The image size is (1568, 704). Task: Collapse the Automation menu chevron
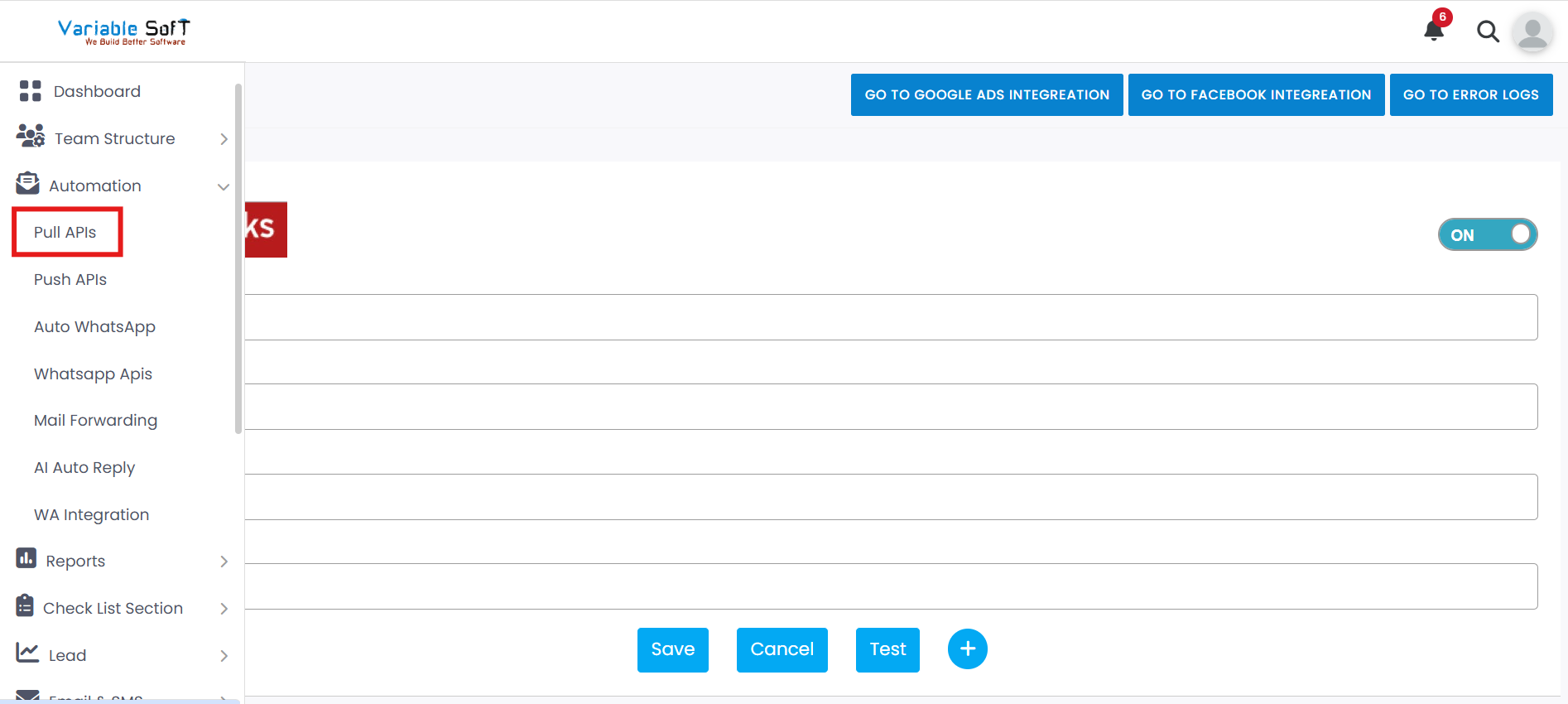click(224, 186)
